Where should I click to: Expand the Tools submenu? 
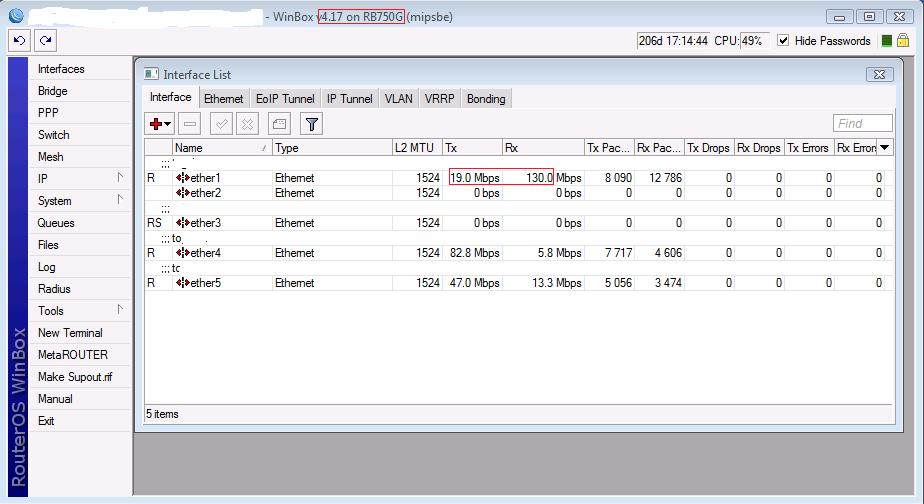(120, 309)
